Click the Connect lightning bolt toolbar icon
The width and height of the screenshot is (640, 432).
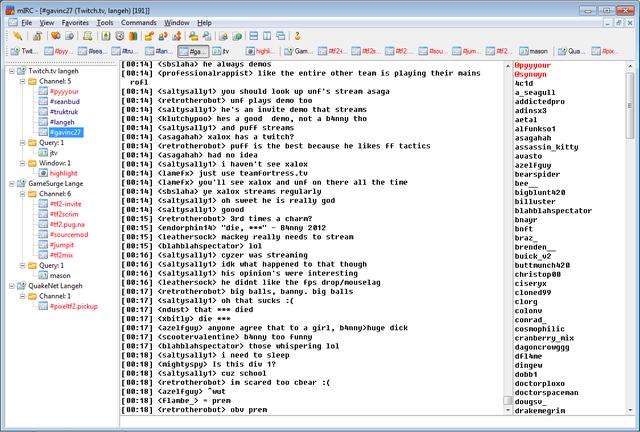(x=18, y=35)
